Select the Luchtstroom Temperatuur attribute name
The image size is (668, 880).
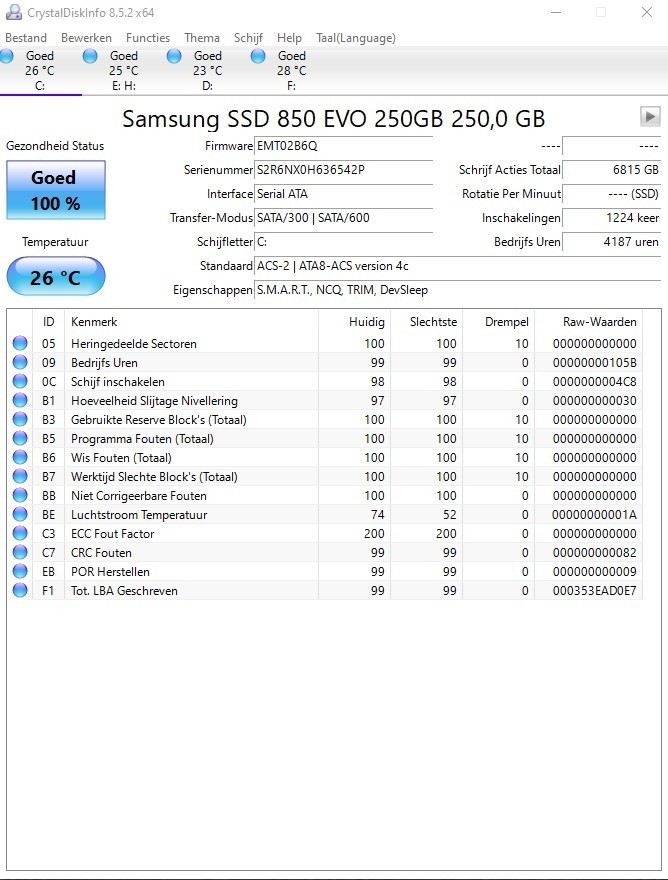tap(139, 515)
